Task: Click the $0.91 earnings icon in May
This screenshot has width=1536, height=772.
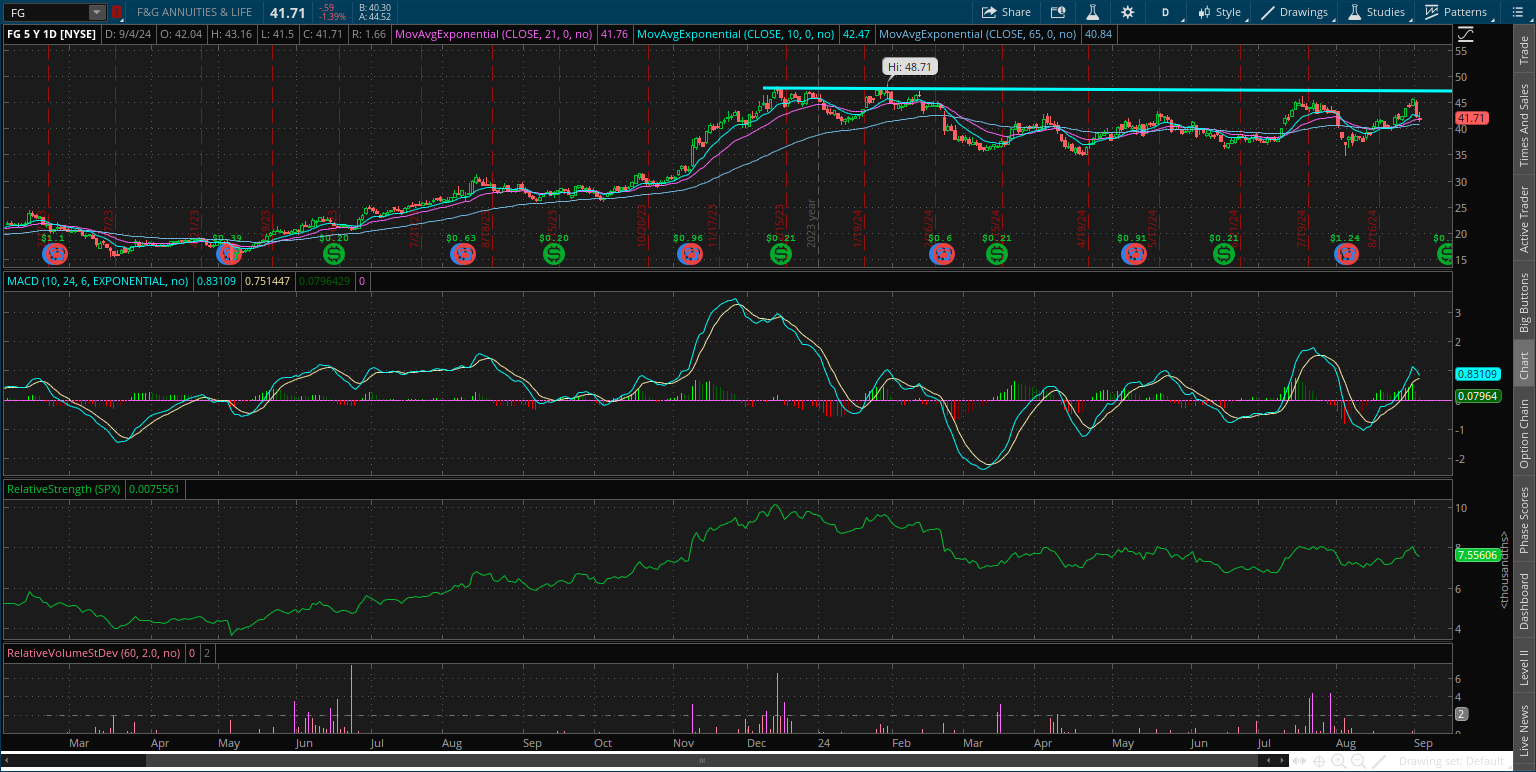Action: pos(1132,254)
